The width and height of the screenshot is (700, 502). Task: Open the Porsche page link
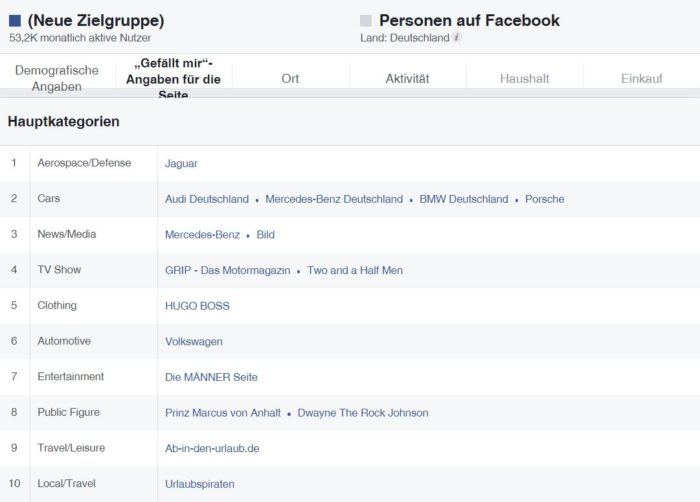click(545, 199)
